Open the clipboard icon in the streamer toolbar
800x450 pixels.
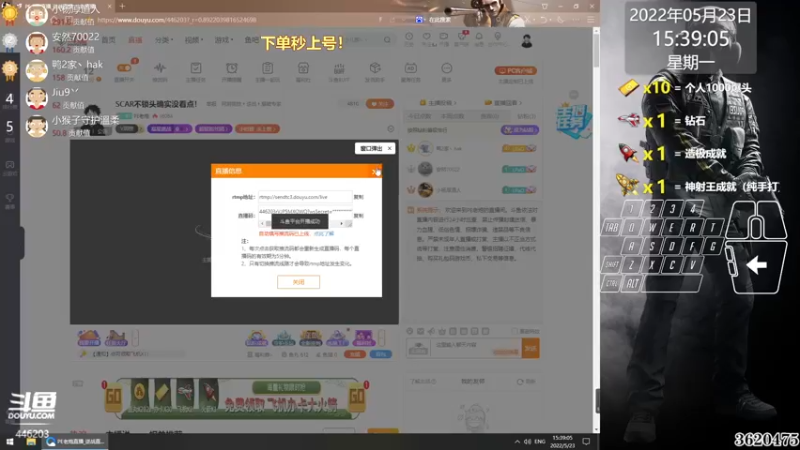click(267, 68)
